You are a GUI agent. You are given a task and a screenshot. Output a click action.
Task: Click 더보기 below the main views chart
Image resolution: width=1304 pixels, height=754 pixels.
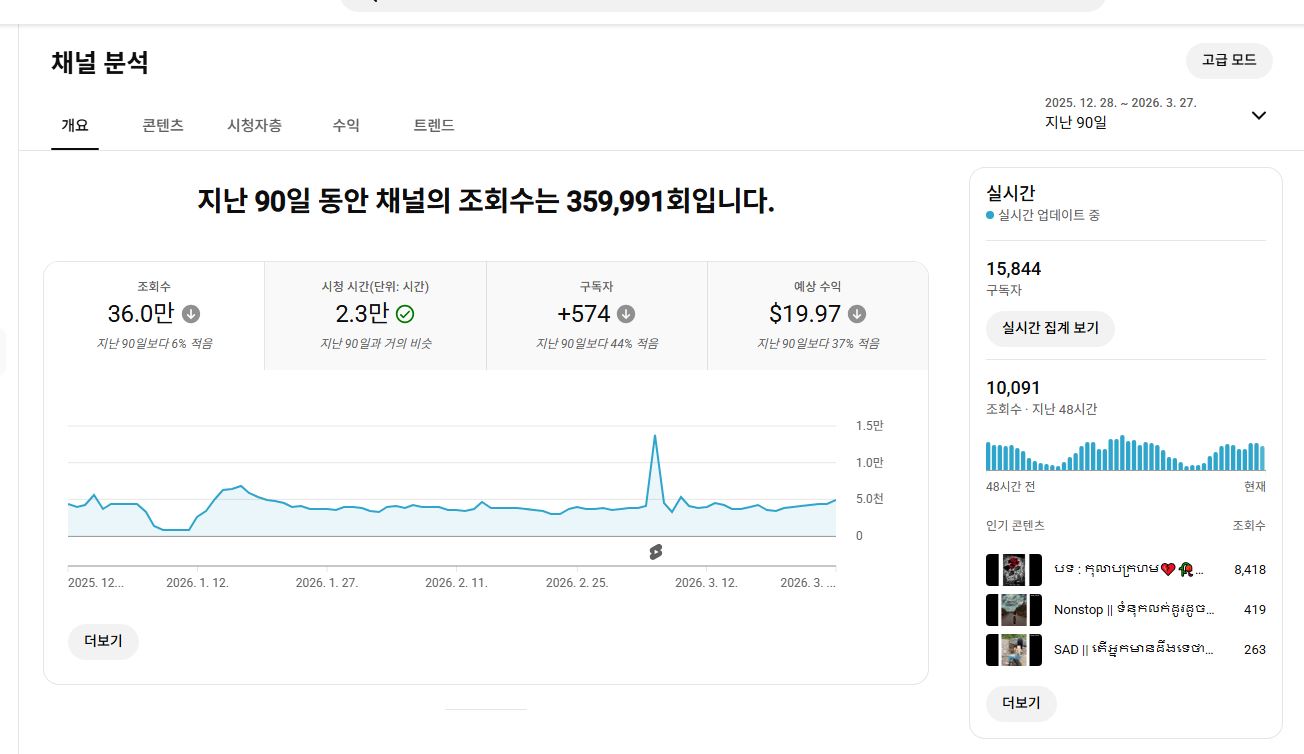click(103, 642)
